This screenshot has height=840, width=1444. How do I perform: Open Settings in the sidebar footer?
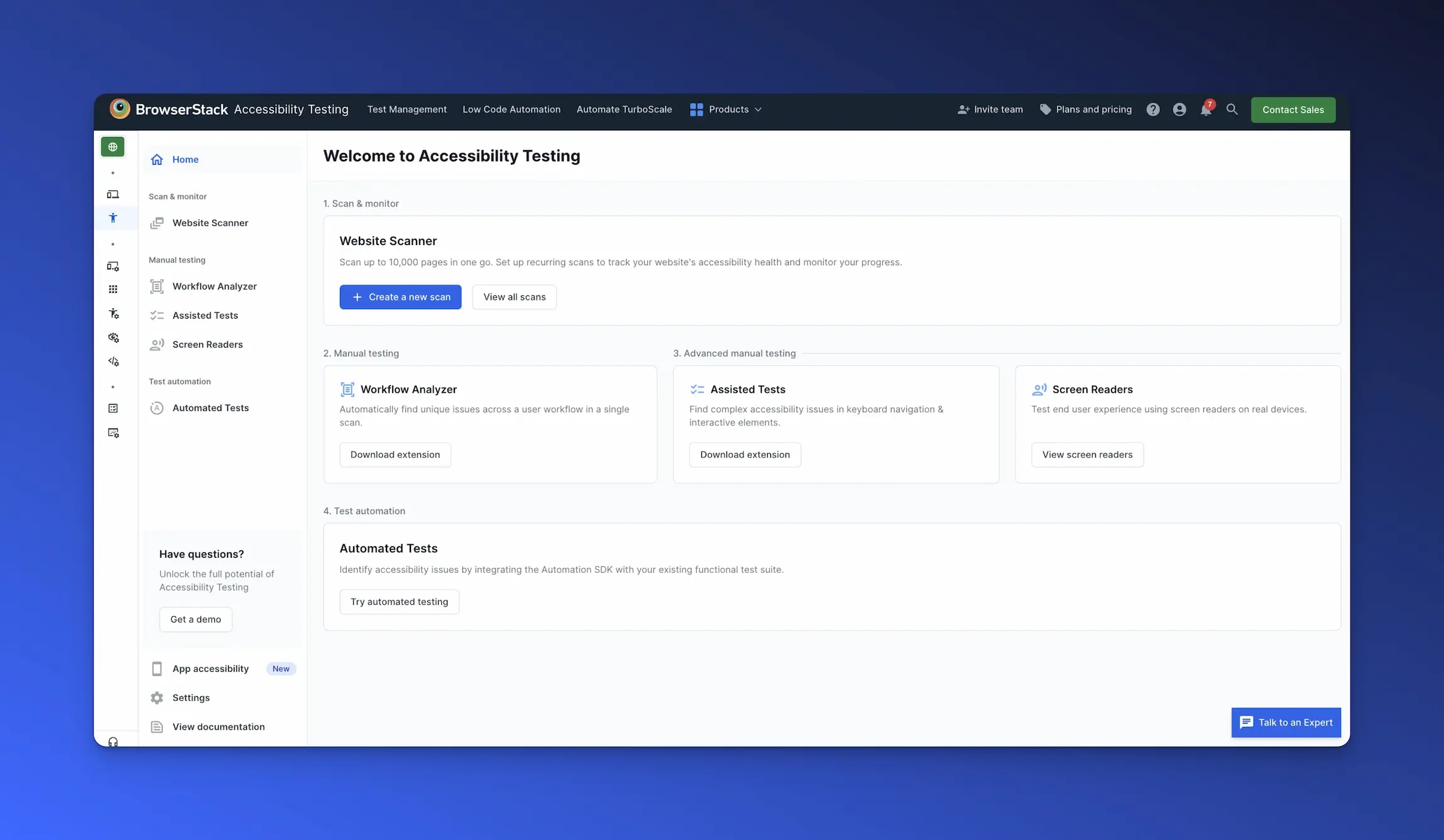click(191, 698)
